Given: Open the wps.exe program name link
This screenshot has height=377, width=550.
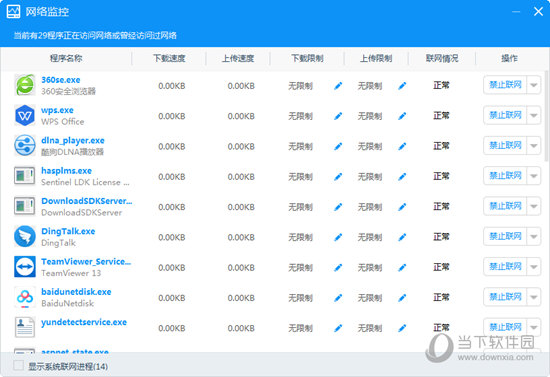Looking at the screenshot, I should click(x=57, y=110).
